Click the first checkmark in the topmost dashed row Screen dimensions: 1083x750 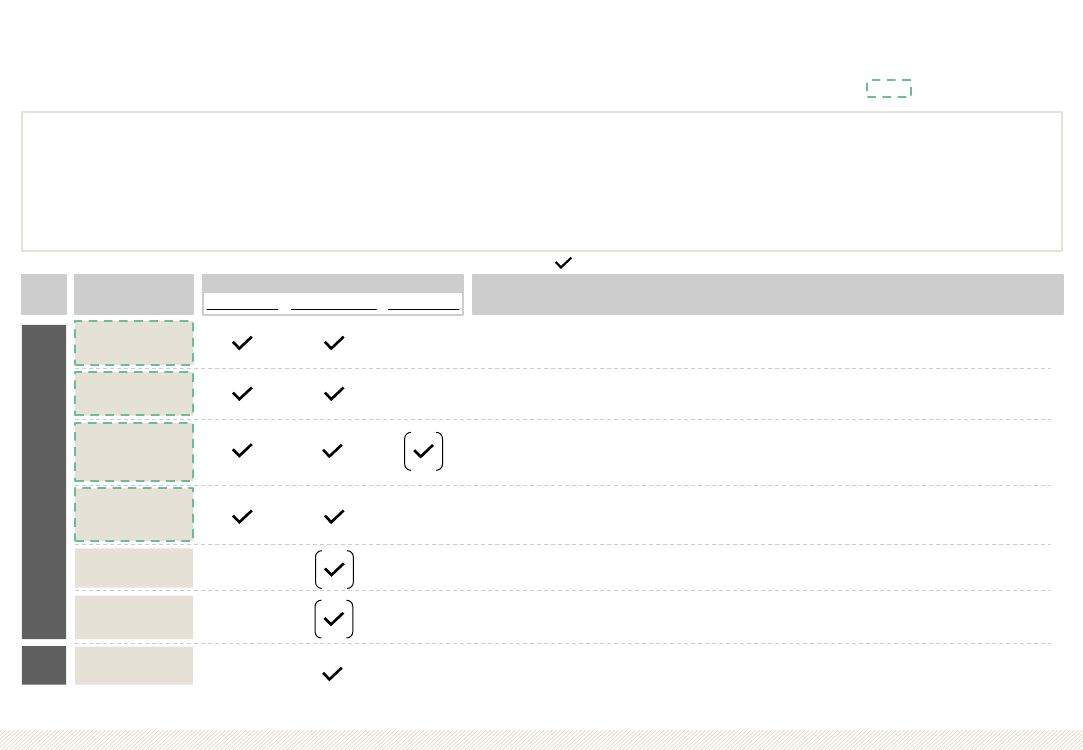[x=242, y=343]
